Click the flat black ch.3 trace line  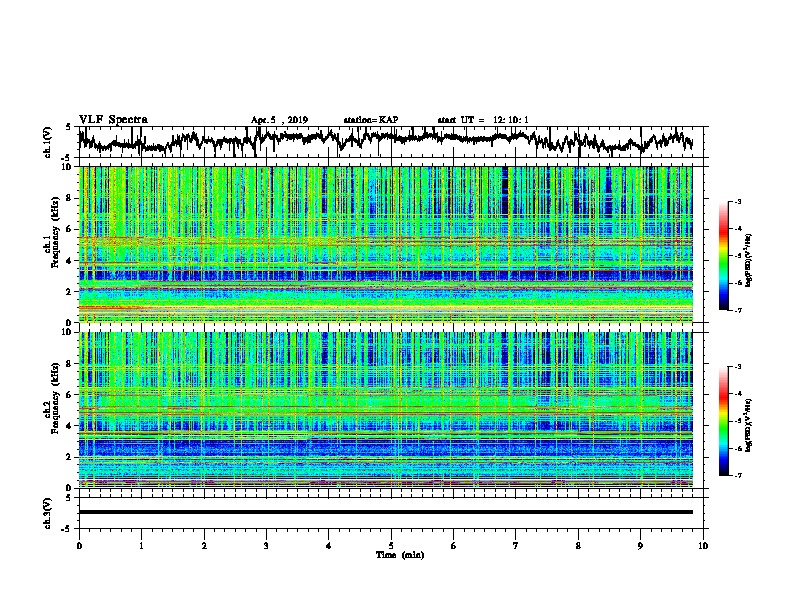tap(385, 512)
